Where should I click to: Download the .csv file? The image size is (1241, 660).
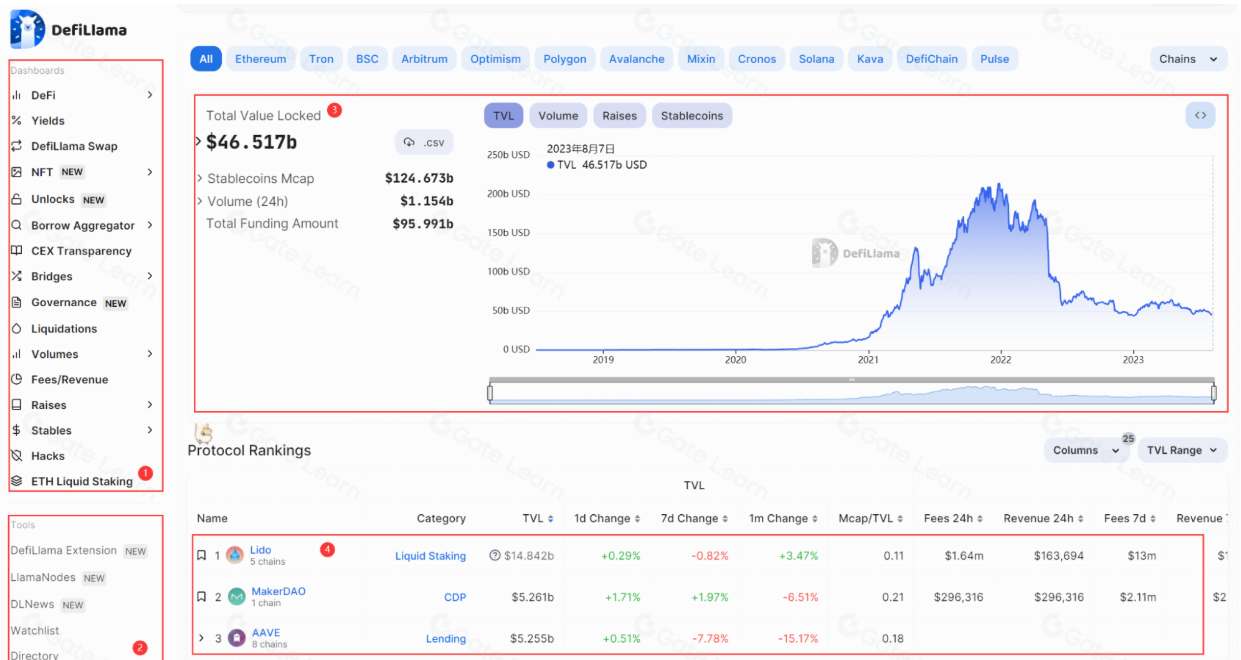click(x=424, y=143)
